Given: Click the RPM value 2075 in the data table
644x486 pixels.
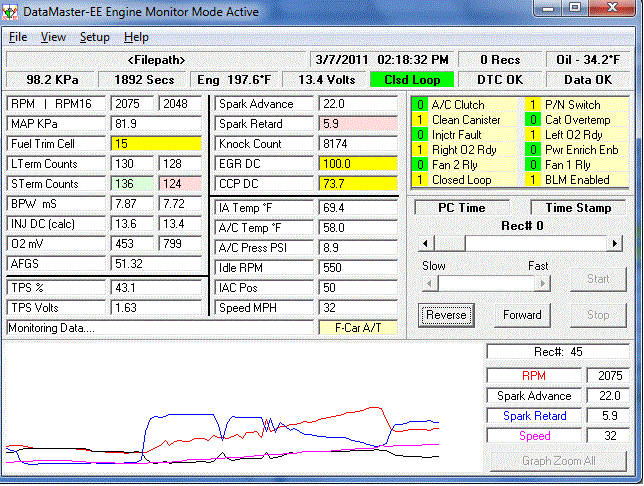Looking at the screenshot, I should 132,104.
